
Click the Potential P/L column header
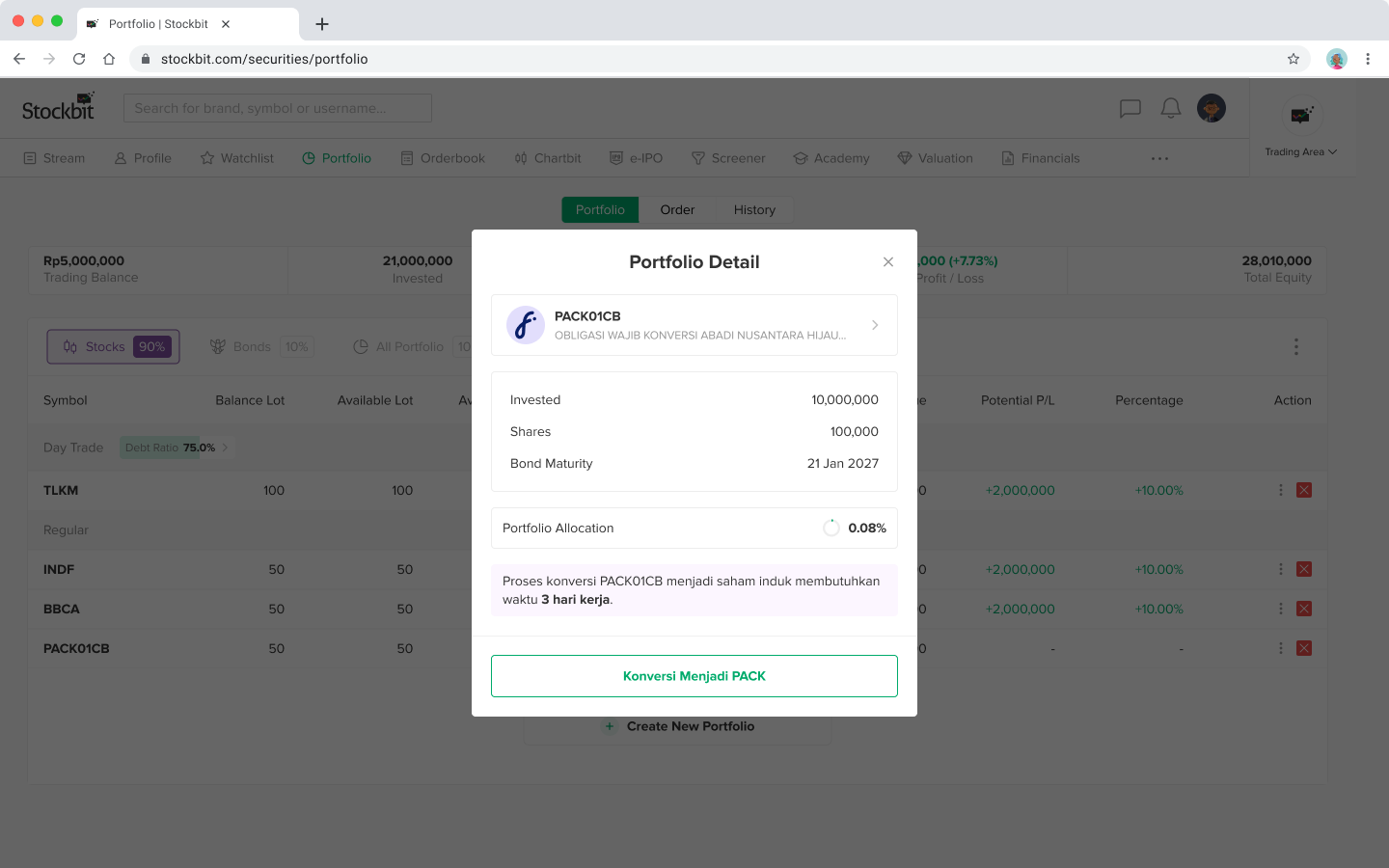tap(1018, 400)
